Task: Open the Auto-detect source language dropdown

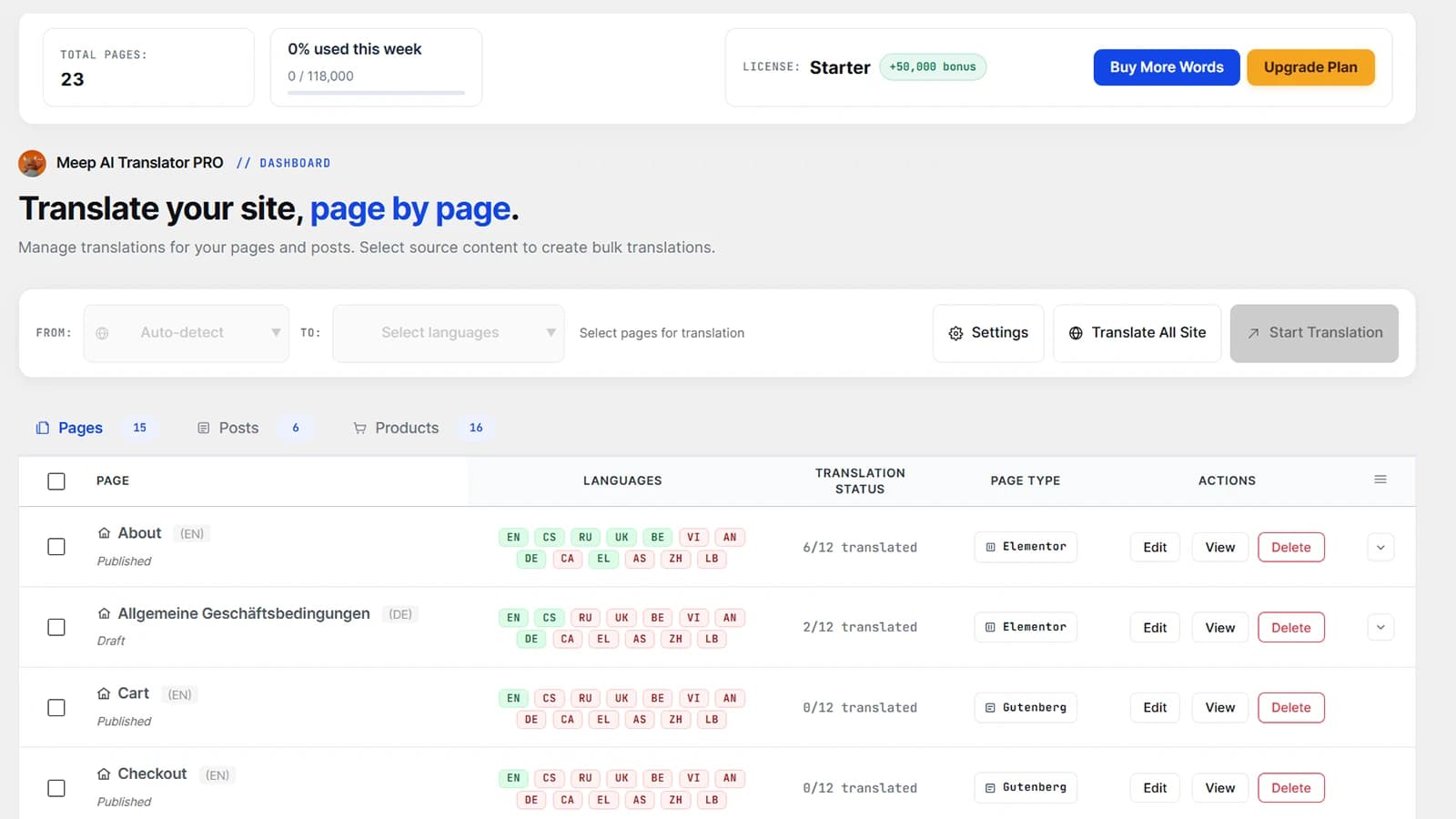Action: [x=187, y=333]
